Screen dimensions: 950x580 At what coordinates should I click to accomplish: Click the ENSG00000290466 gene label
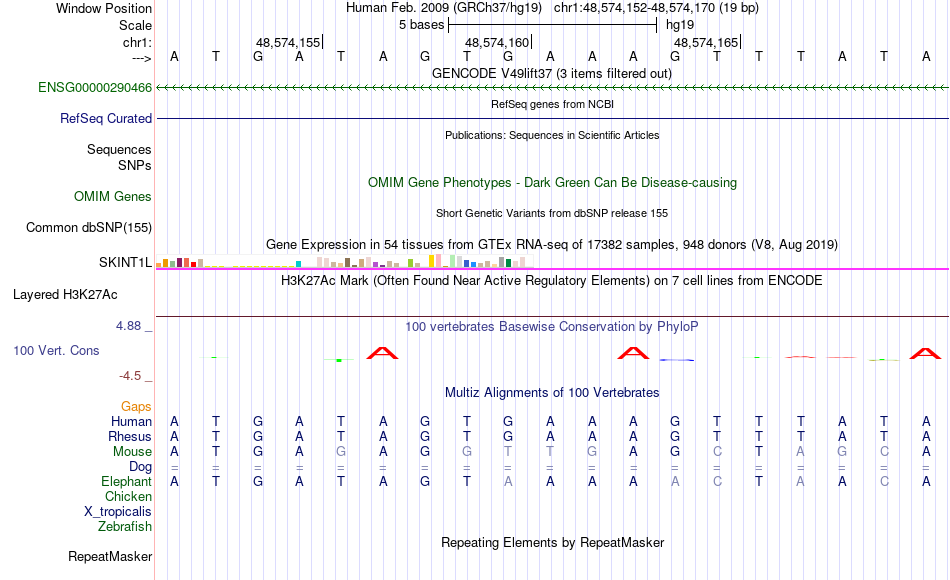pyautogui.click(x=95, y=87)
